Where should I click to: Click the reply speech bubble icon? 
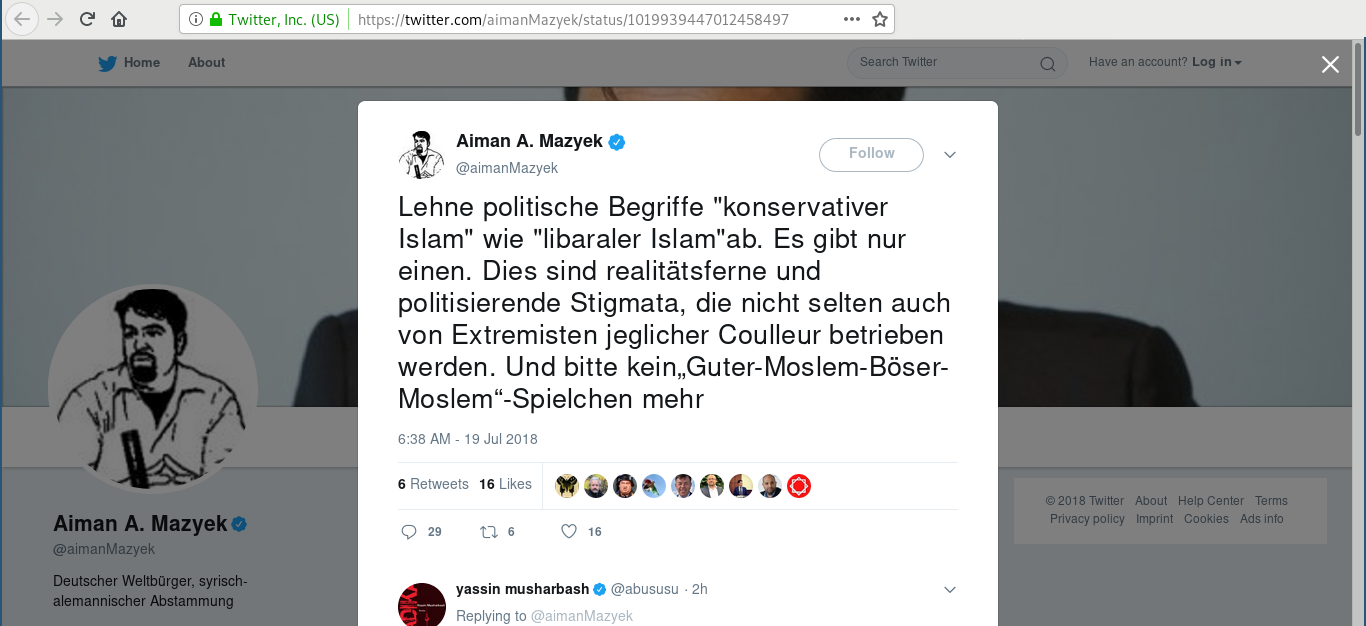click(409, 532)
